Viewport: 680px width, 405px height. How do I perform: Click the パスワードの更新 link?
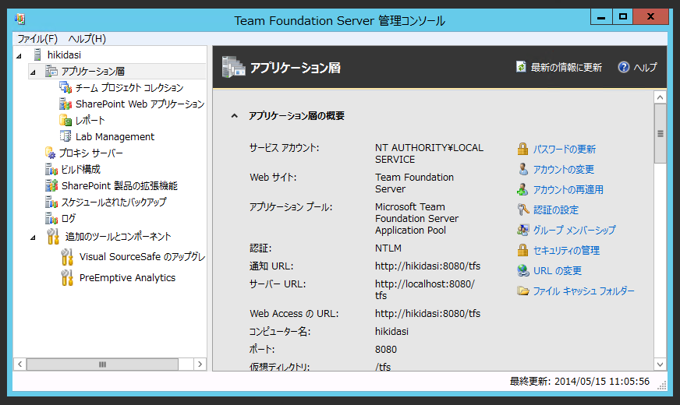[x=564, y=149]
